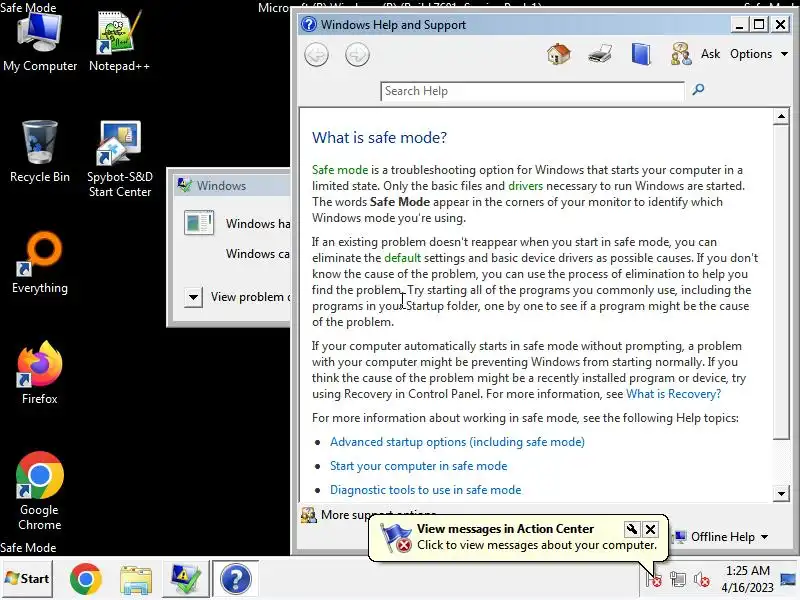Click the Ask people icon
The width and height of the screenshot is (800, 600).
681,54
